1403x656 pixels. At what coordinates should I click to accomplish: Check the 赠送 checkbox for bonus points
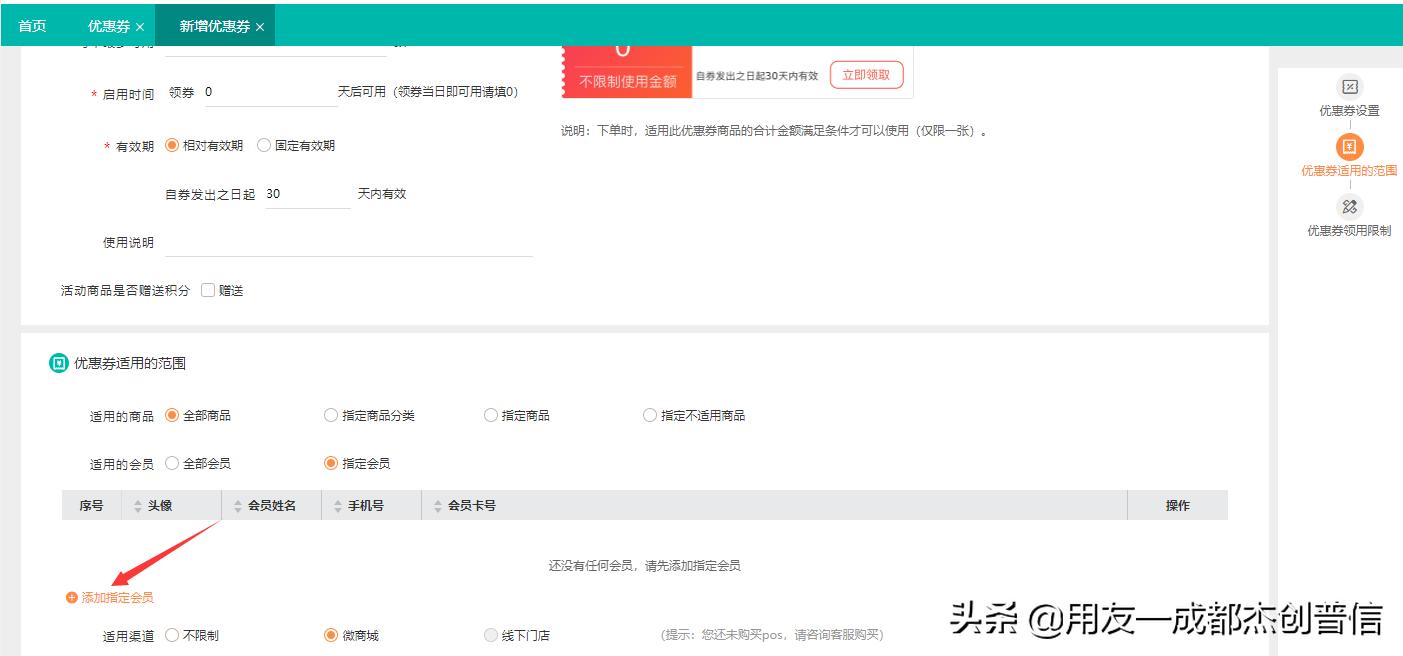click(x=207, y=290)
